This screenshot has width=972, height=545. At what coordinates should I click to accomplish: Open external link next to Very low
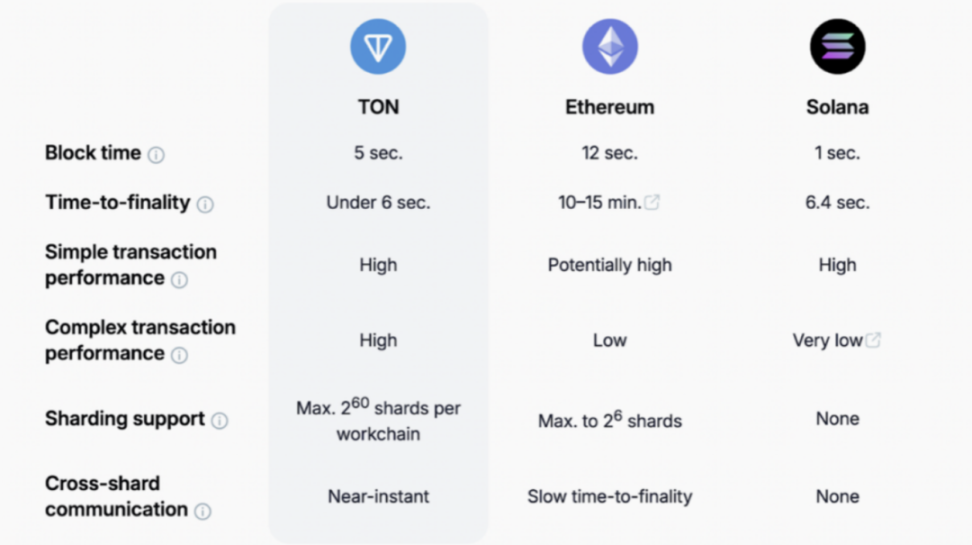coord(873,340)
